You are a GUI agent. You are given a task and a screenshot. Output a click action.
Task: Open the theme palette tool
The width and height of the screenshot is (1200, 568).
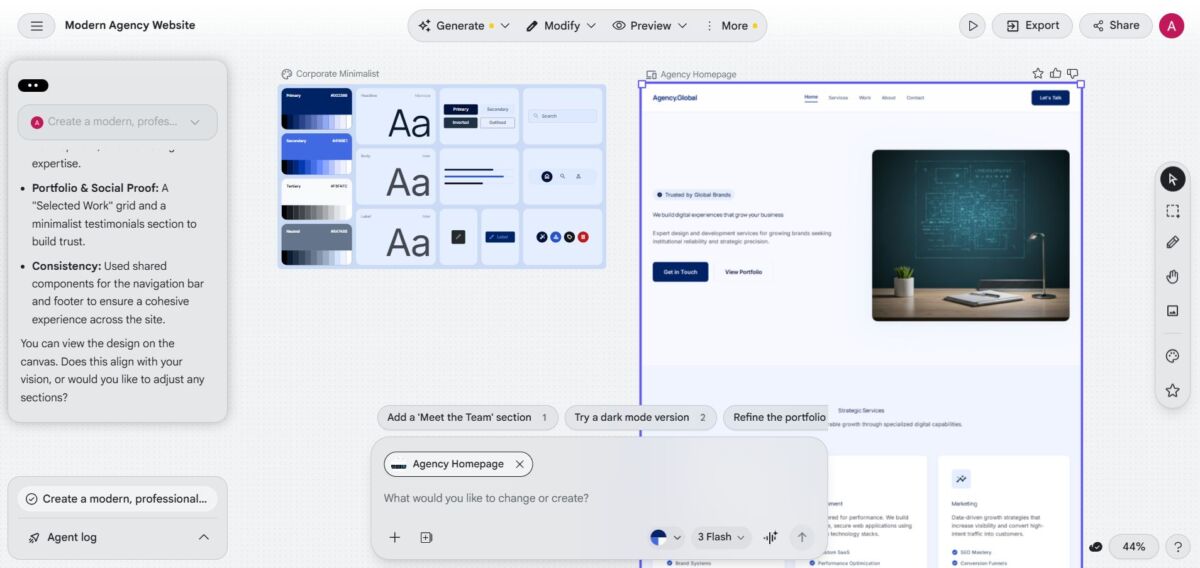pyautogui.click(x=1172, y=357)
